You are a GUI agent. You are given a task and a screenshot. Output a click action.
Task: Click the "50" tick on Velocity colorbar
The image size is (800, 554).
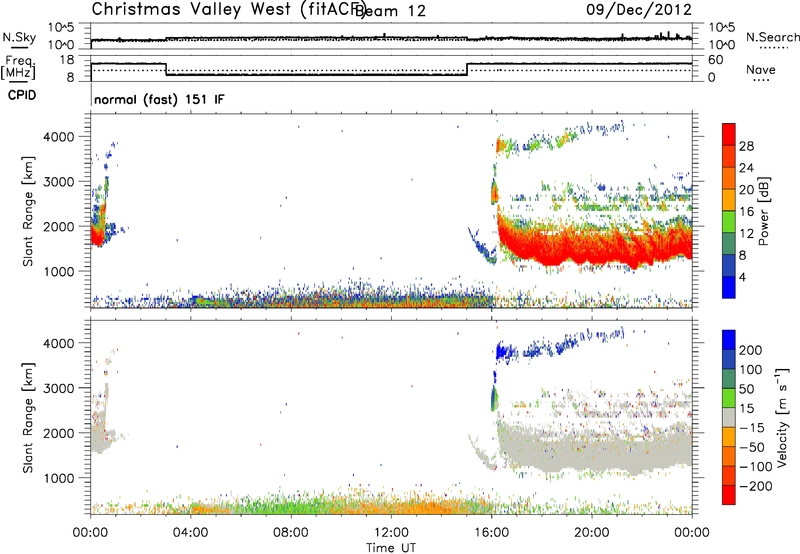click(747, 389)
